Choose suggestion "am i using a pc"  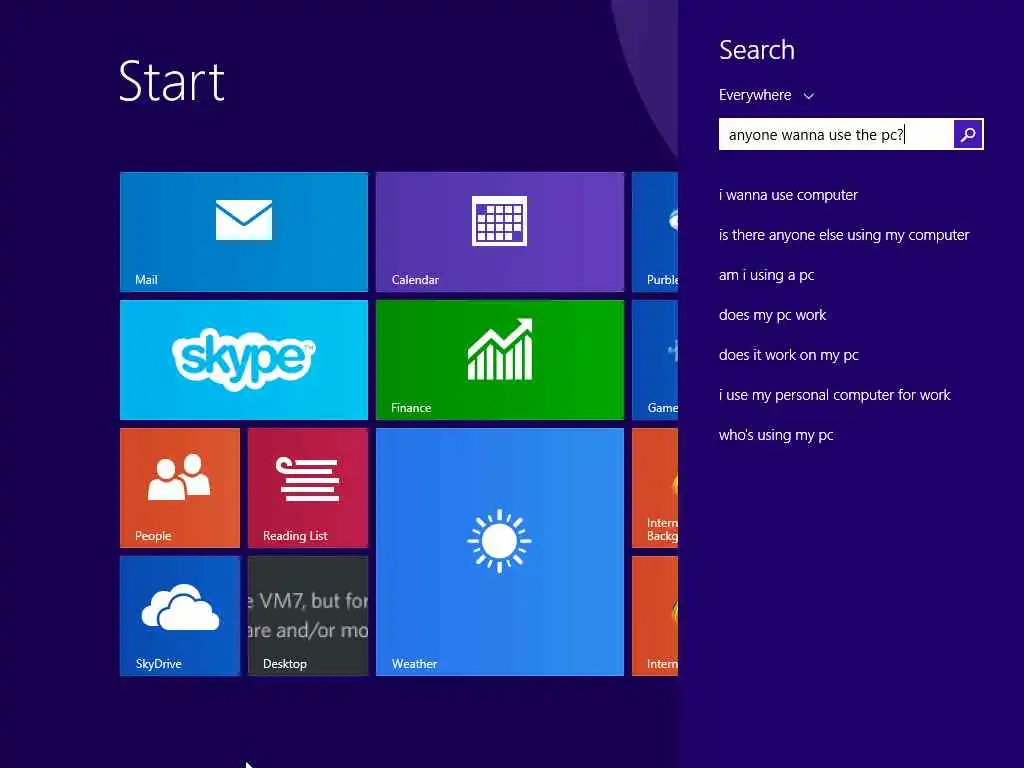pos(767,275)
